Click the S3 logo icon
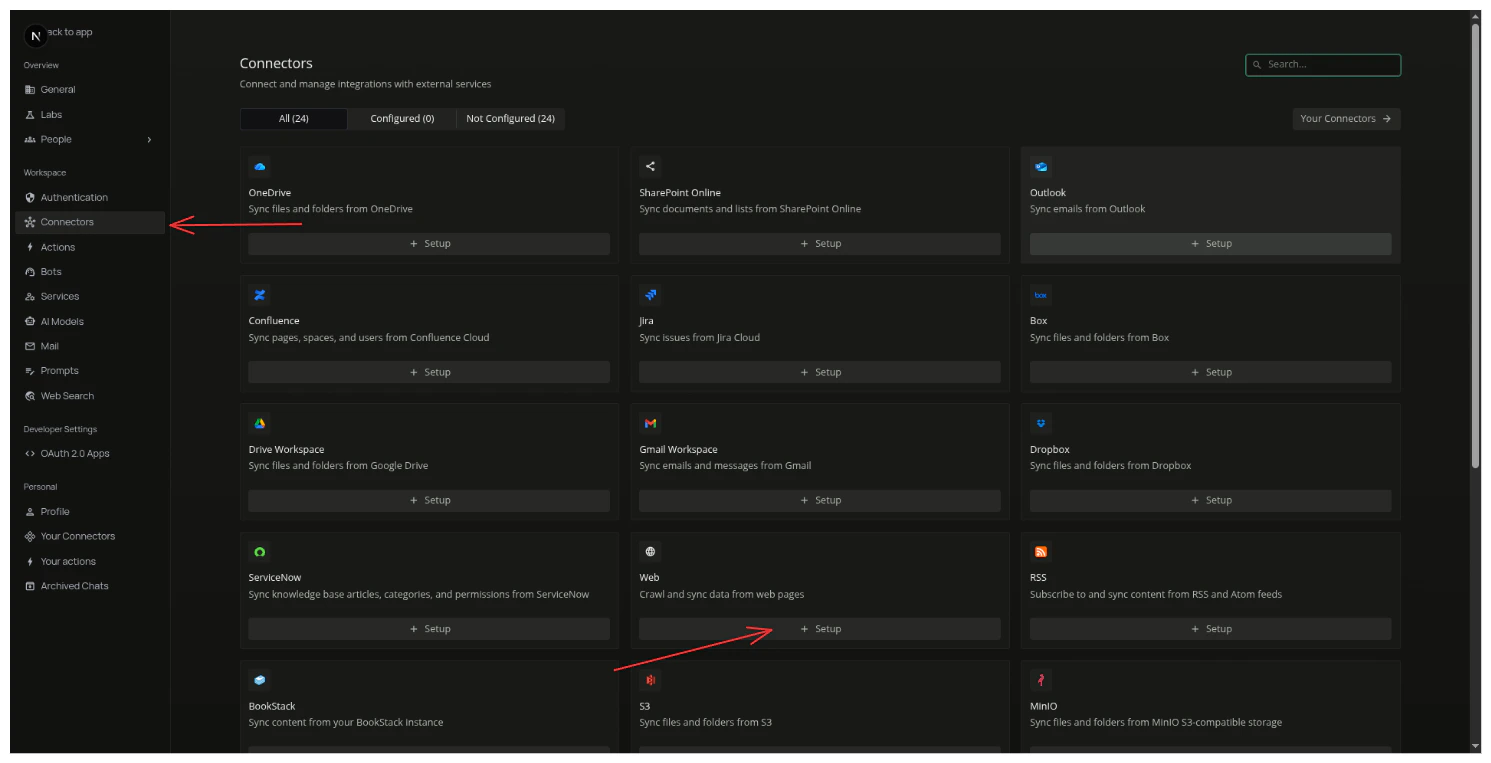This screenshot has height=763, width=1491. click(x=651, y=680)
